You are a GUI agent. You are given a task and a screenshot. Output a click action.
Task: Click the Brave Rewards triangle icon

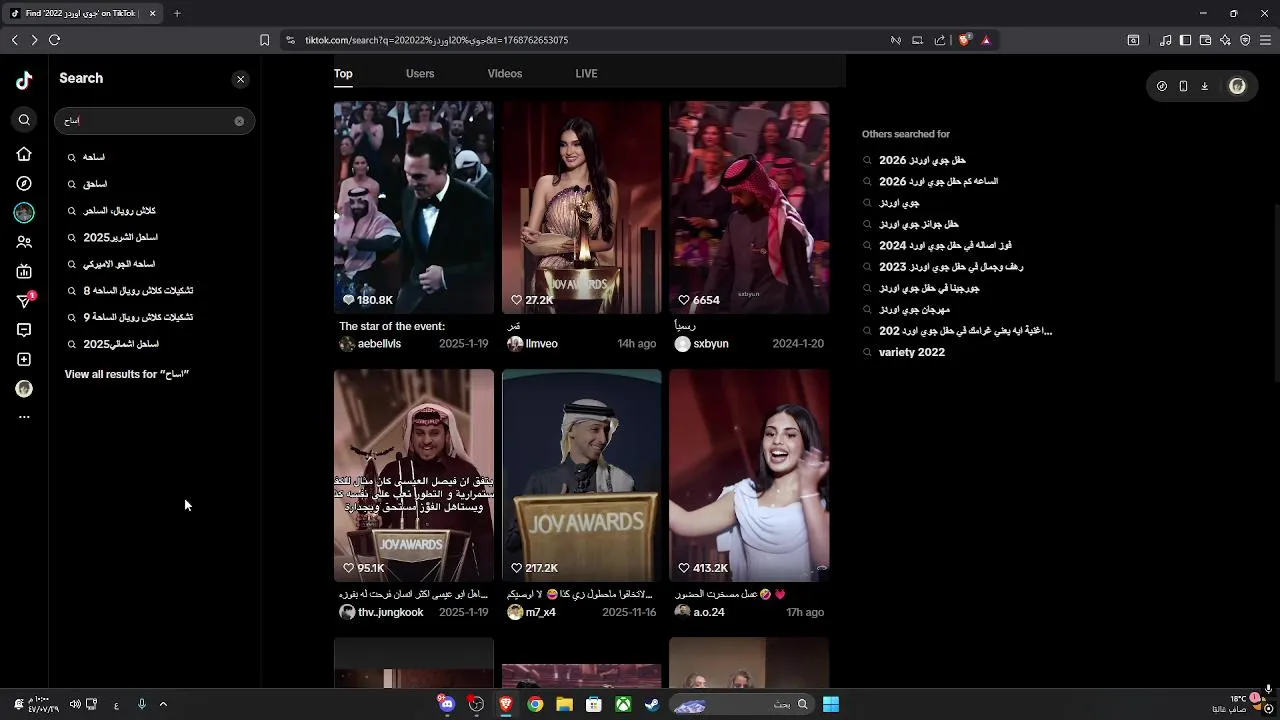pyautogui.click(x=986, y=40)
